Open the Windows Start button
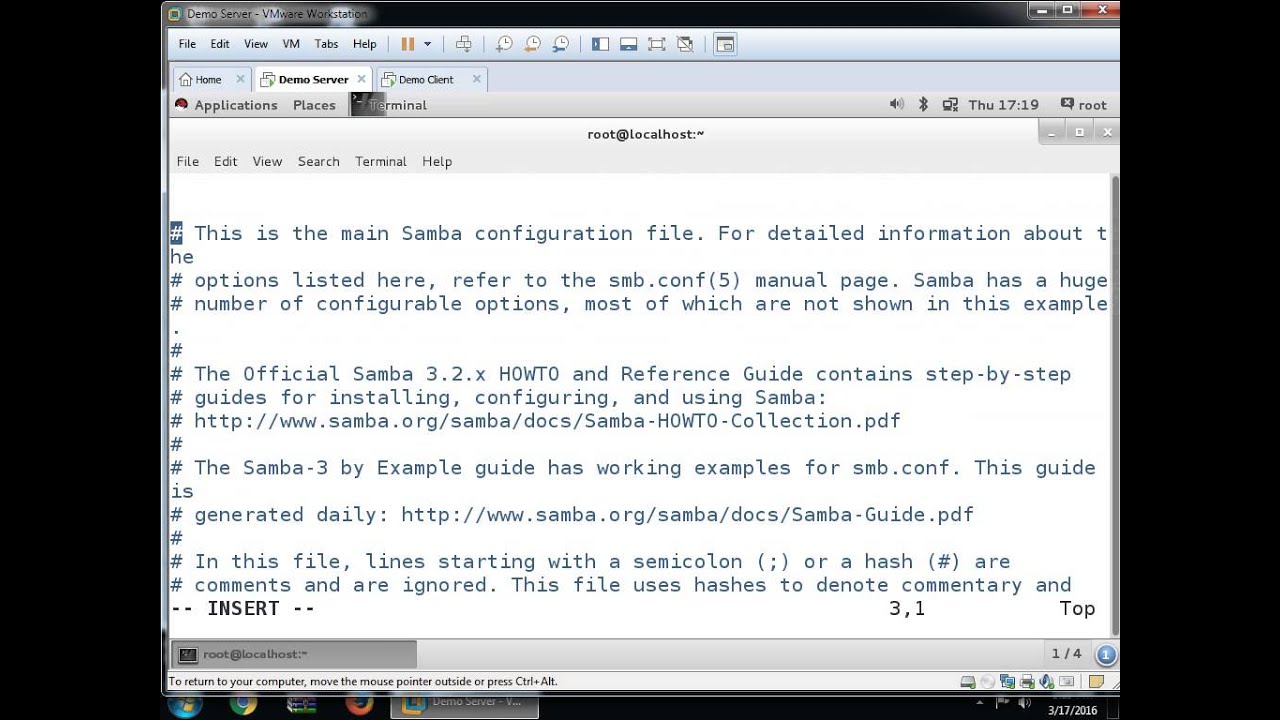The image size is (1280, 720). pyautogui.click(x=186, y=705)
